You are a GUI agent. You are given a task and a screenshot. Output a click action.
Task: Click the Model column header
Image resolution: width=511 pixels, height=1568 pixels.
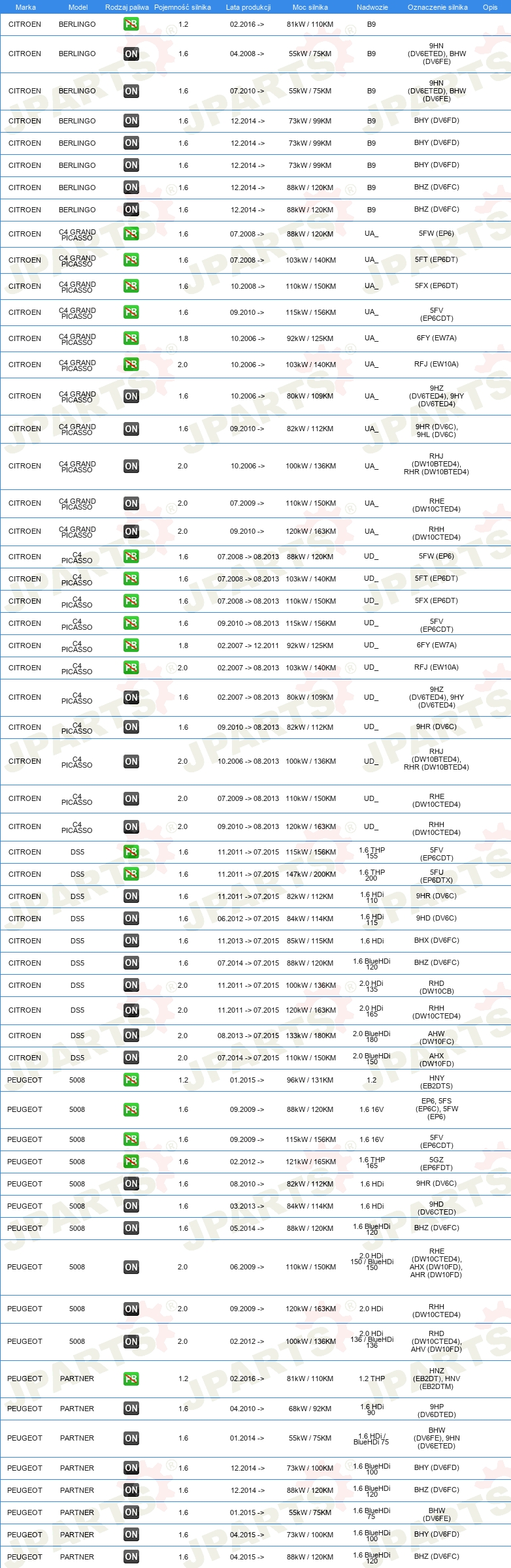[78, 7]
